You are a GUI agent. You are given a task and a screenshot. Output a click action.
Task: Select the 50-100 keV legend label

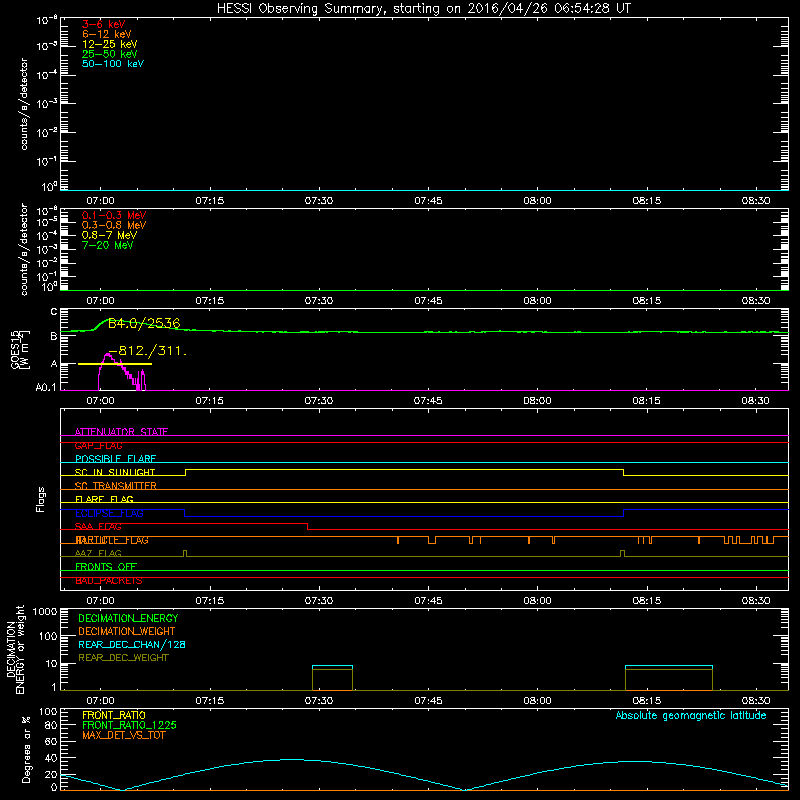click(x=113, y=64)
